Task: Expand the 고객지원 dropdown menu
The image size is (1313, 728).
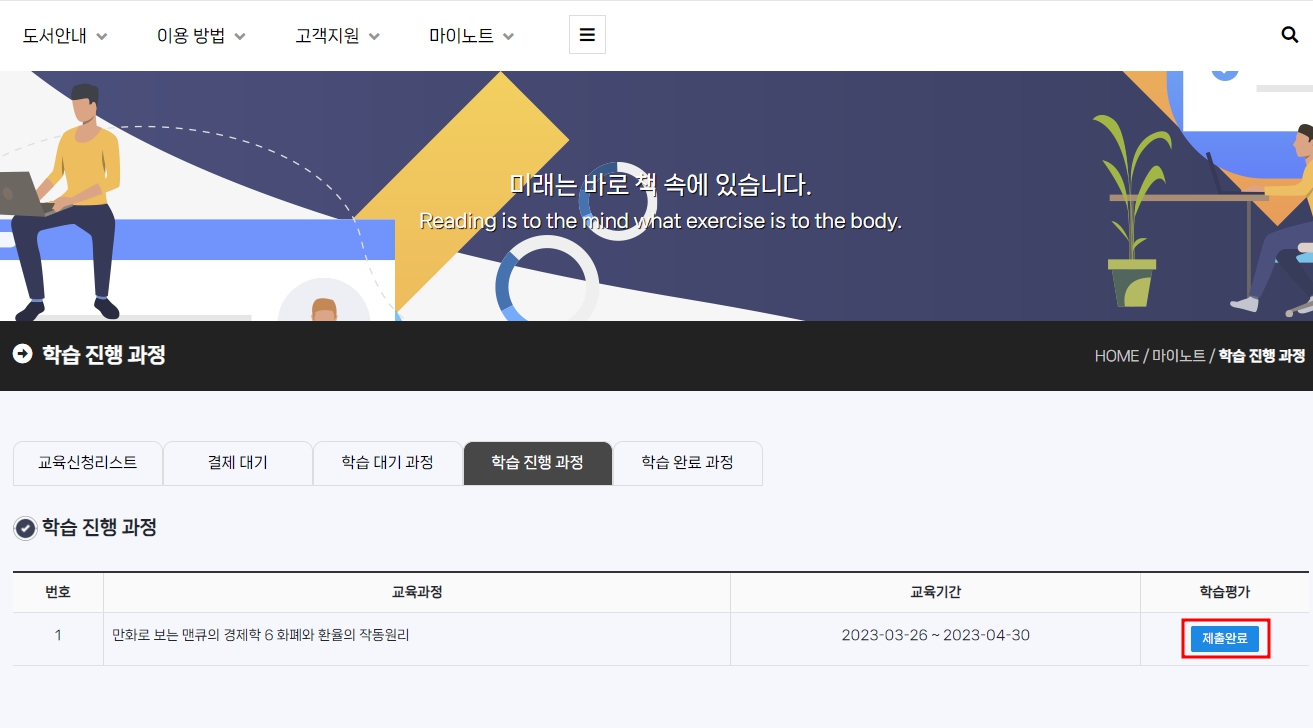Action: 337,36
